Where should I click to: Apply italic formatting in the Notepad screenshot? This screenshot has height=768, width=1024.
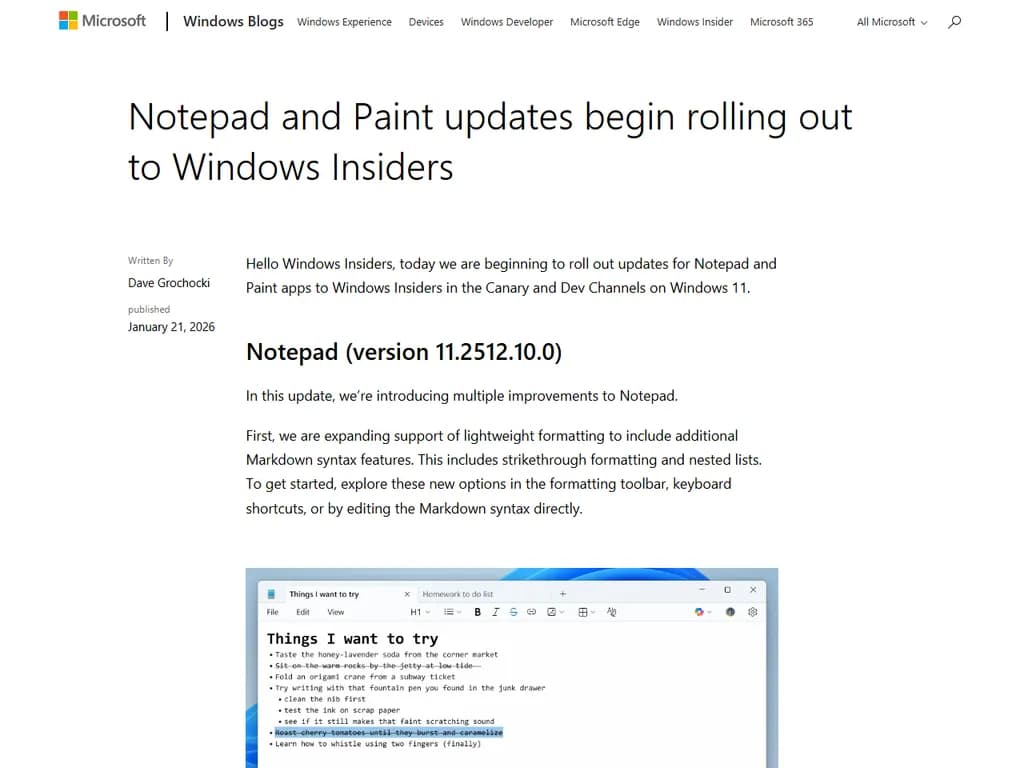[x=495, y=611]
